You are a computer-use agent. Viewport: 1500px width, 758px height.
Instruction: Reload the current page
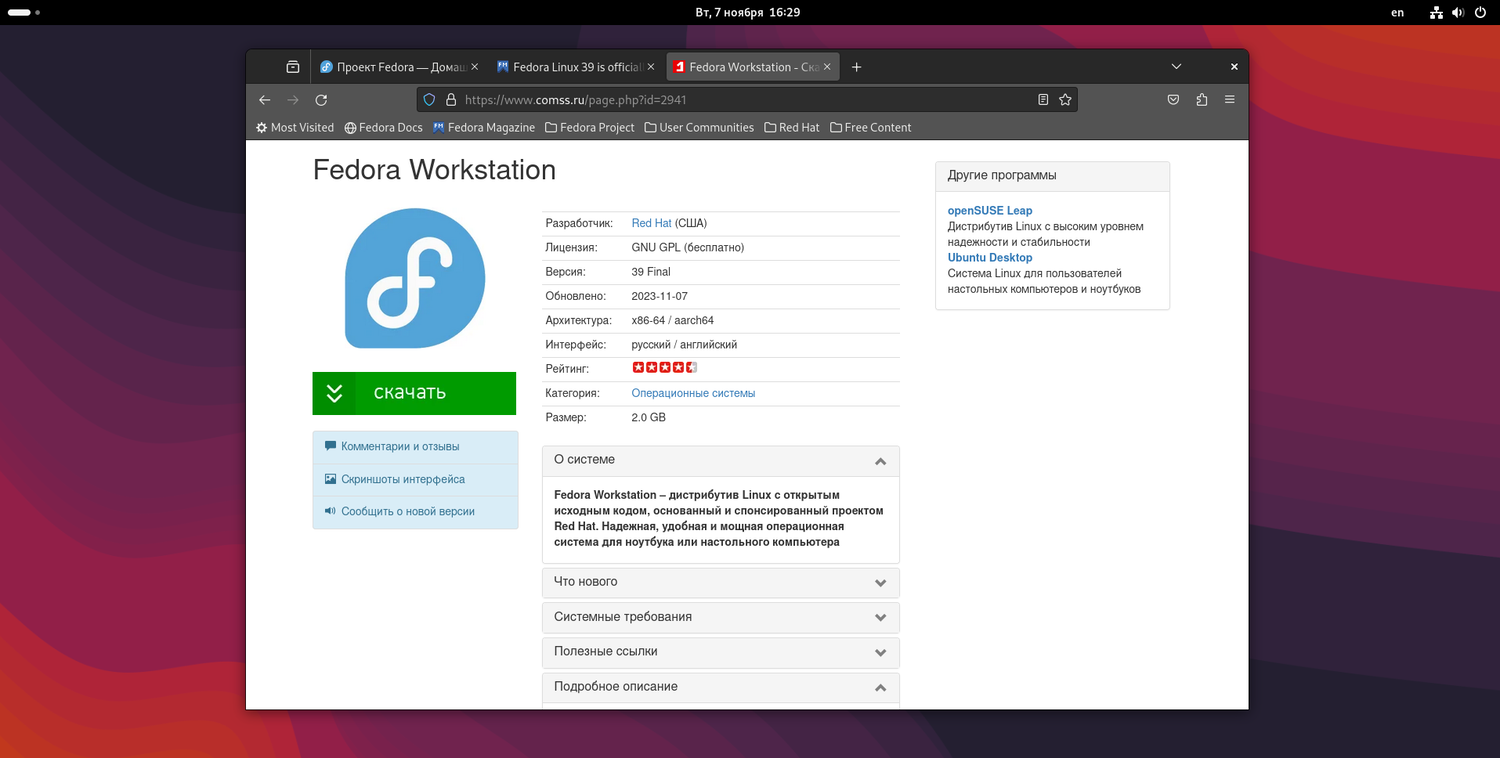click(321, 100)
